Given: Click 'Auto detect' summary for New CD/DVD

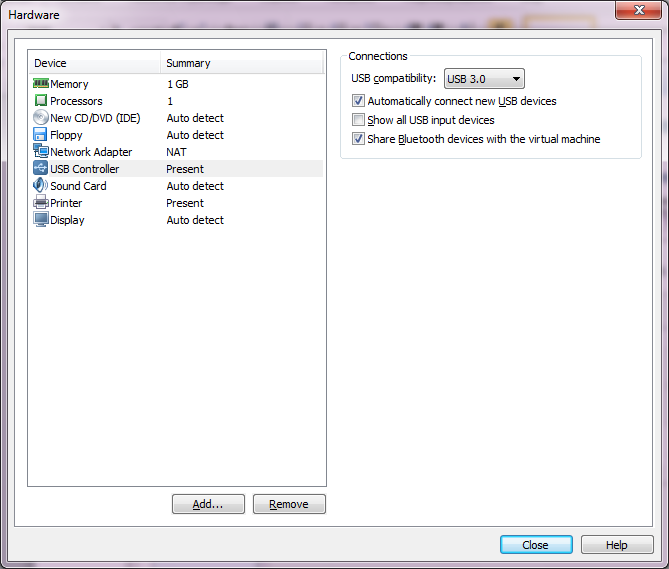Looking at the screenshot, I should point(195,118).
